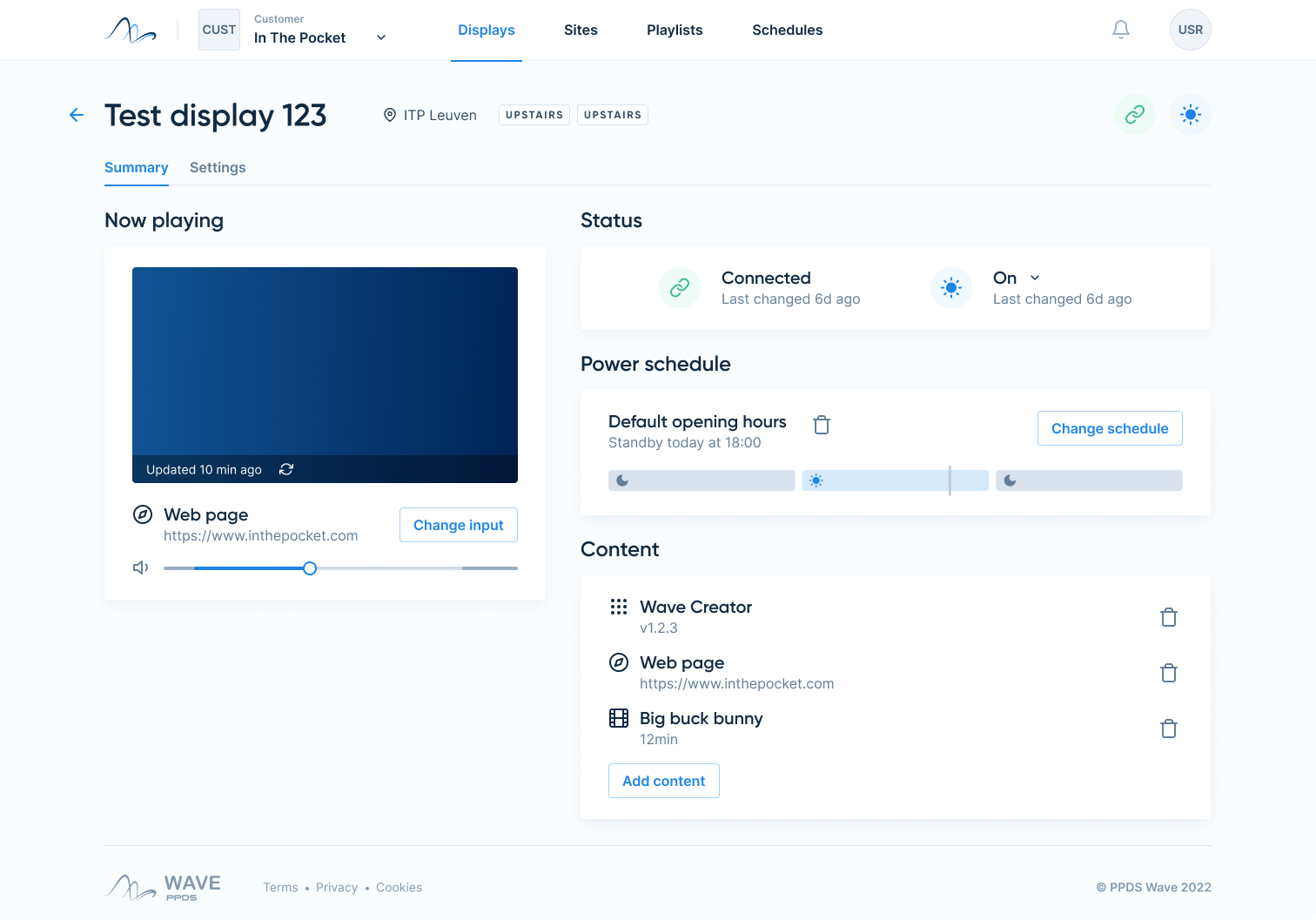Click the green link icon in header
The width and height of the screenshot is (1316, 920).
point(1134,115)
